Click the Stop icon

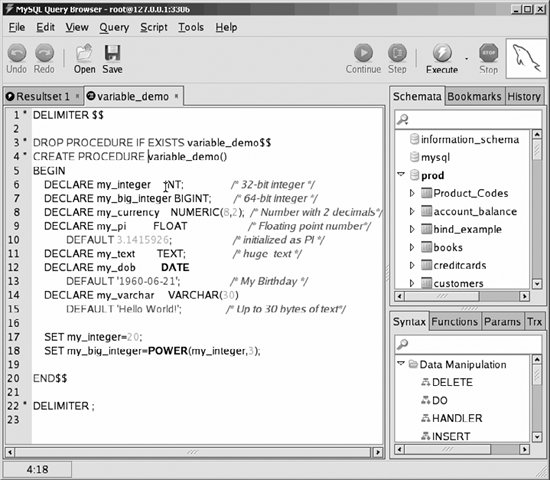point(488,53)
